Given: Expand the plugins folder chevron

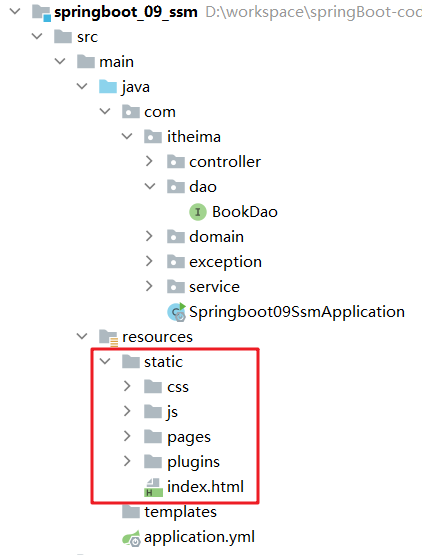Looking at the screenshot, I should click(x=127, y=461).
